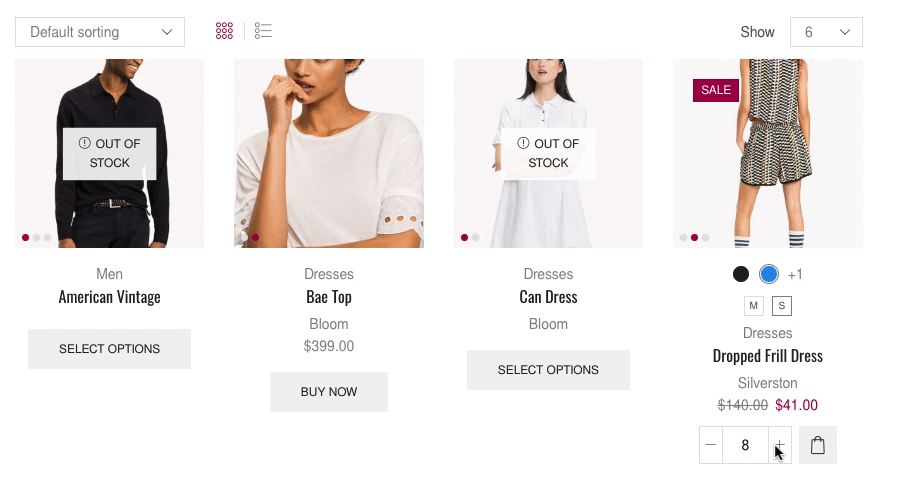Screen dimensions: 916x504
Task: Click Select Options for Can Dress
Action: click(548, 370)
